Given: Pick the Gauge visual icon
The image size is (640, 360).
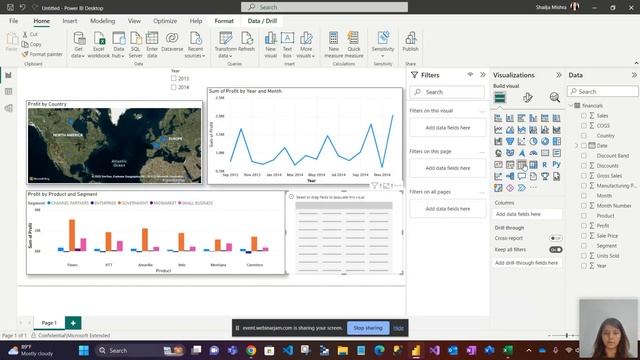Looking at the screenshot, I should 533,153.
